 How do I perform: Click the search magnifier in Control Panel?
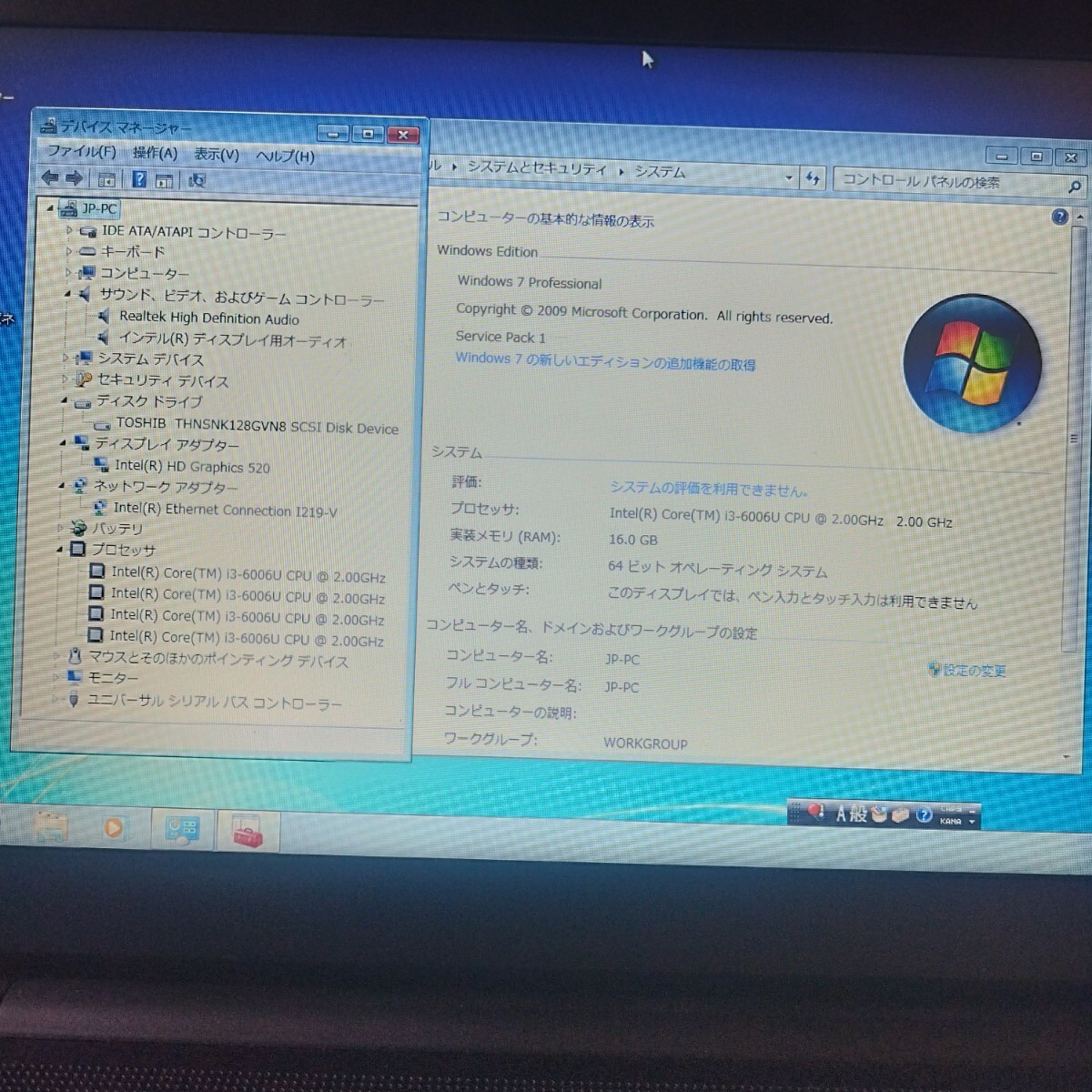pyautogui.click(x=1074, y=187)
